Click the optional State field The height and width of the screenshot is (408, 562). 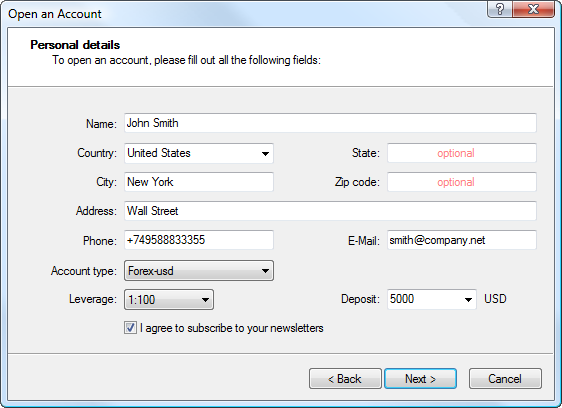462,153
